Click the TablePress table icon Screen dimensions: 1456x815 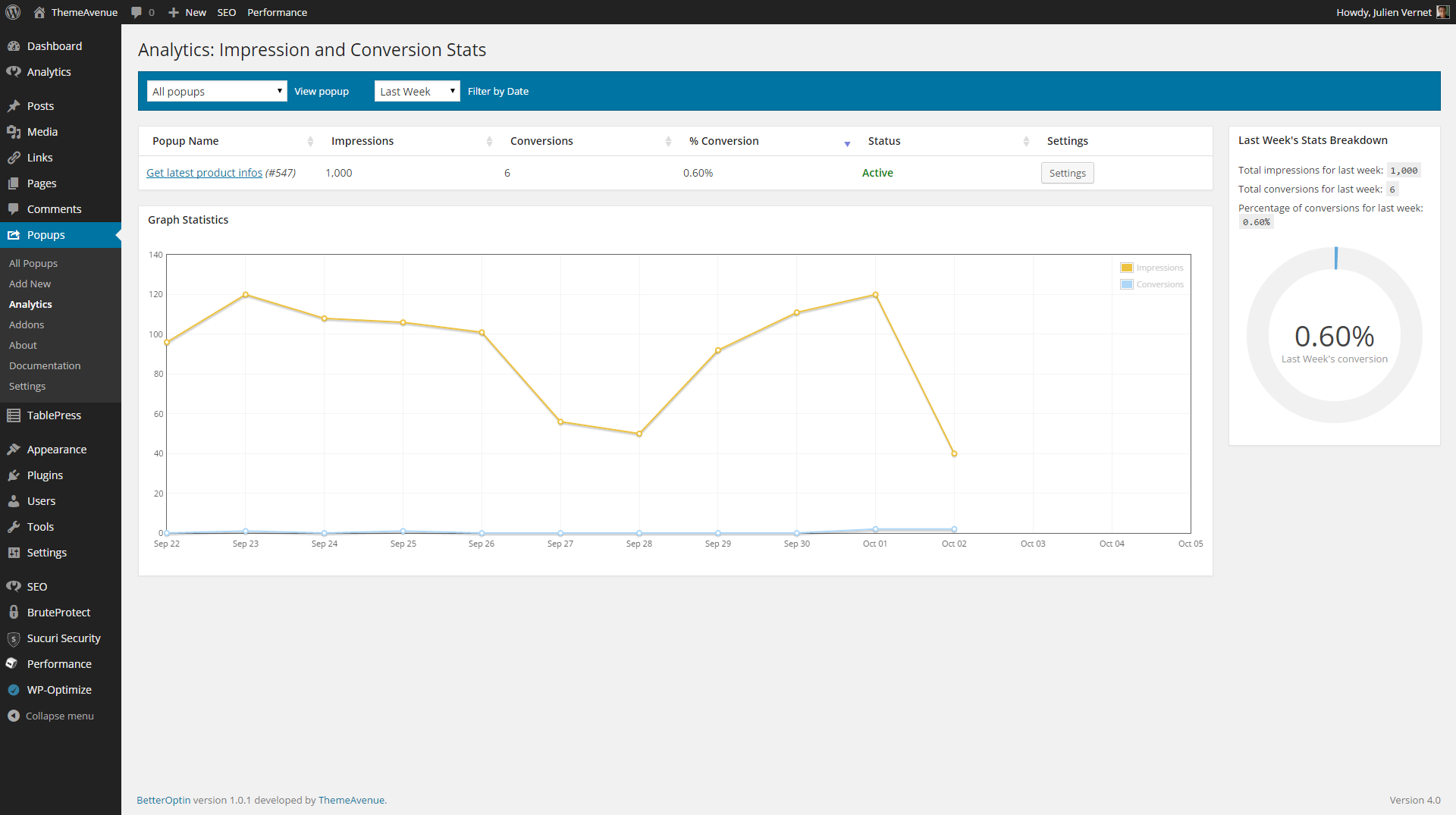14,415
